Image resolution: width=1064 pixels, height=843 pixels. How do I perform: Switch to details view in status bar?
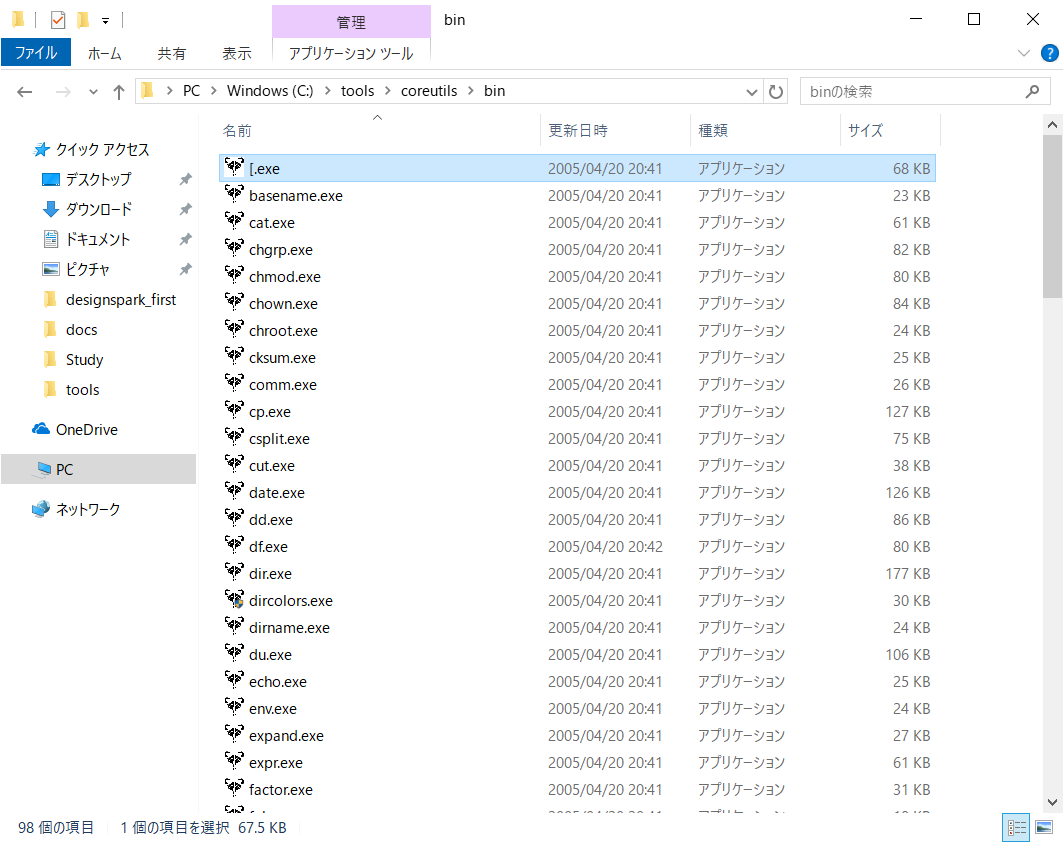1016,827
